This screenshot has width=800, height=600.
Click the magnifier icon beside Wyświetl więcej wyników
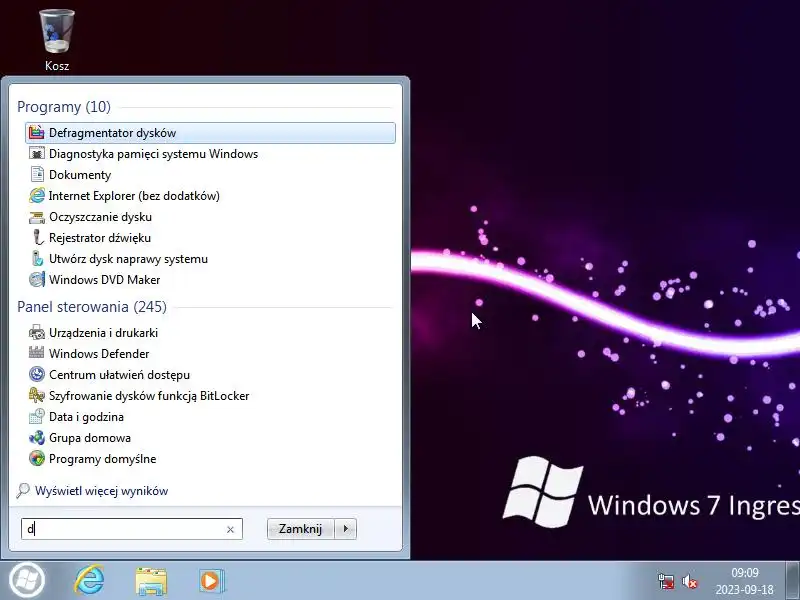(22, 491)
